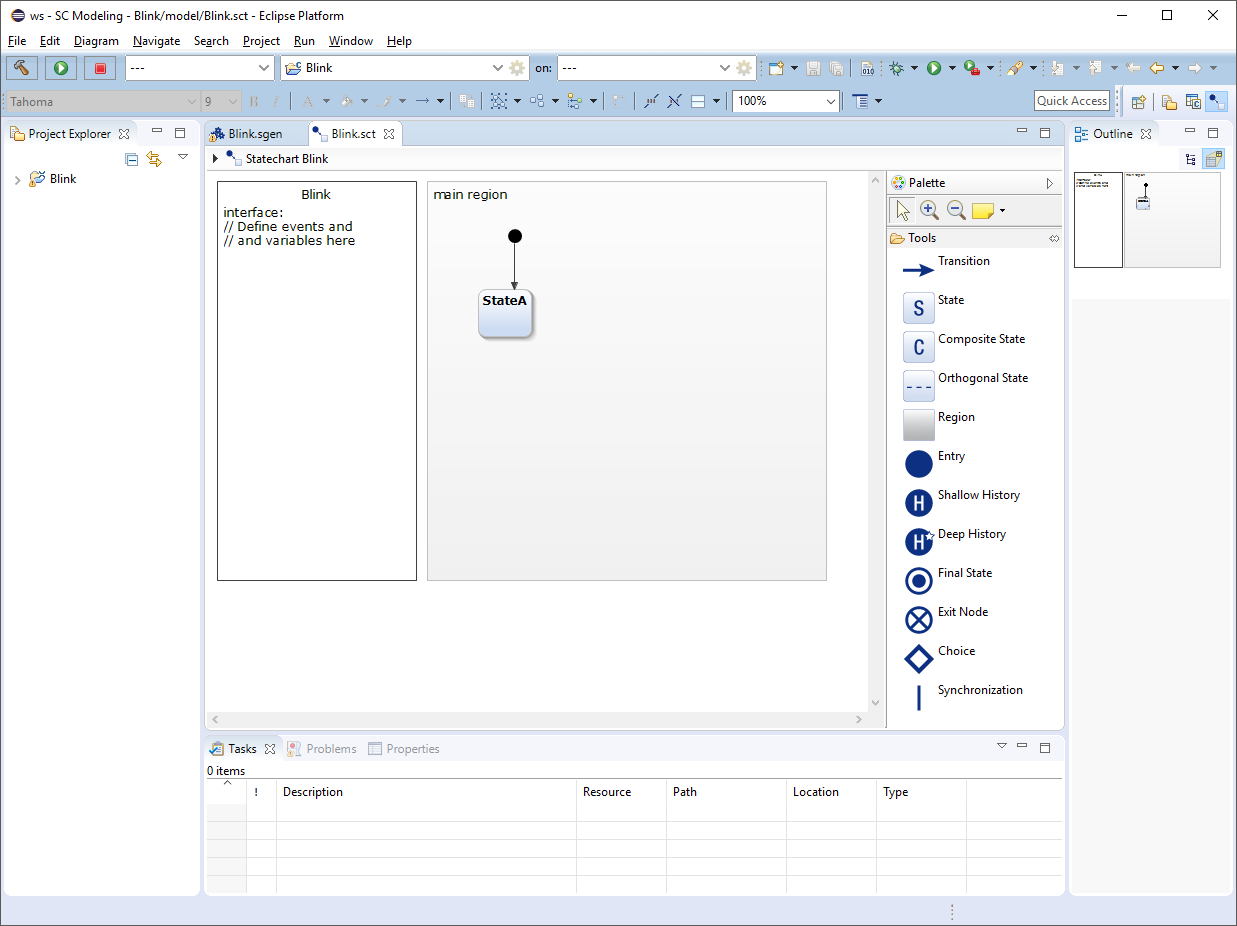Click the zoom in palette tool
This screenshot has height=926, width=1237.
tap(929, 210)
